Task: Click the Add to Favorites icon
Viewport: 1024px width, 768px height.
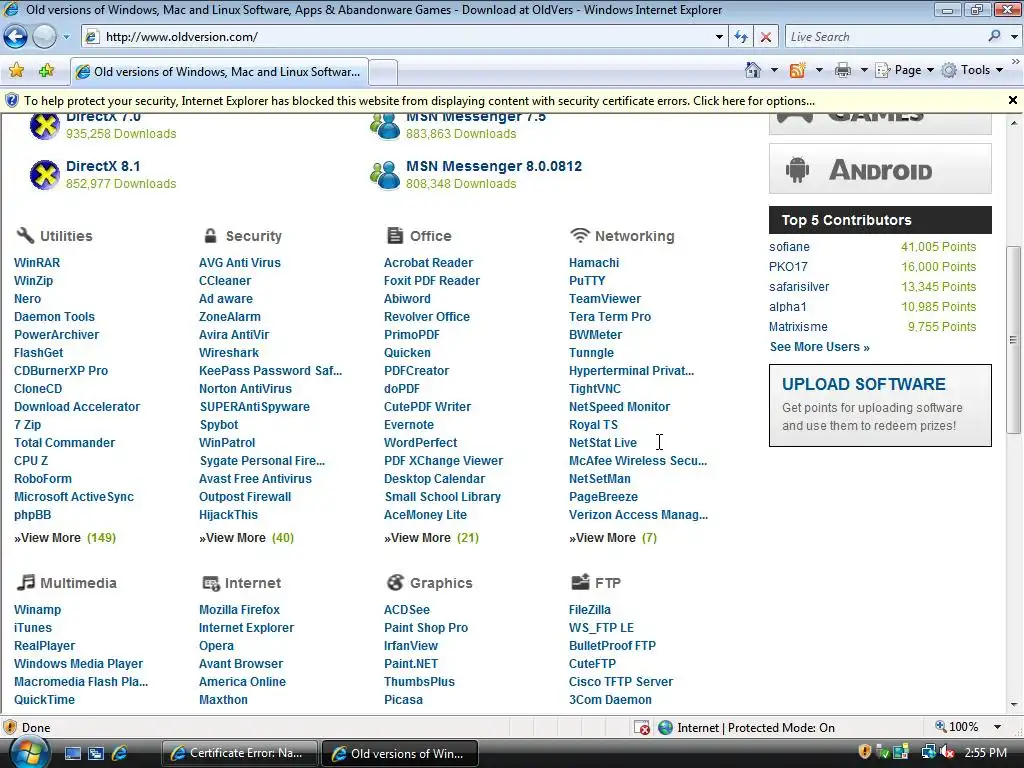Action: point(46,71)
